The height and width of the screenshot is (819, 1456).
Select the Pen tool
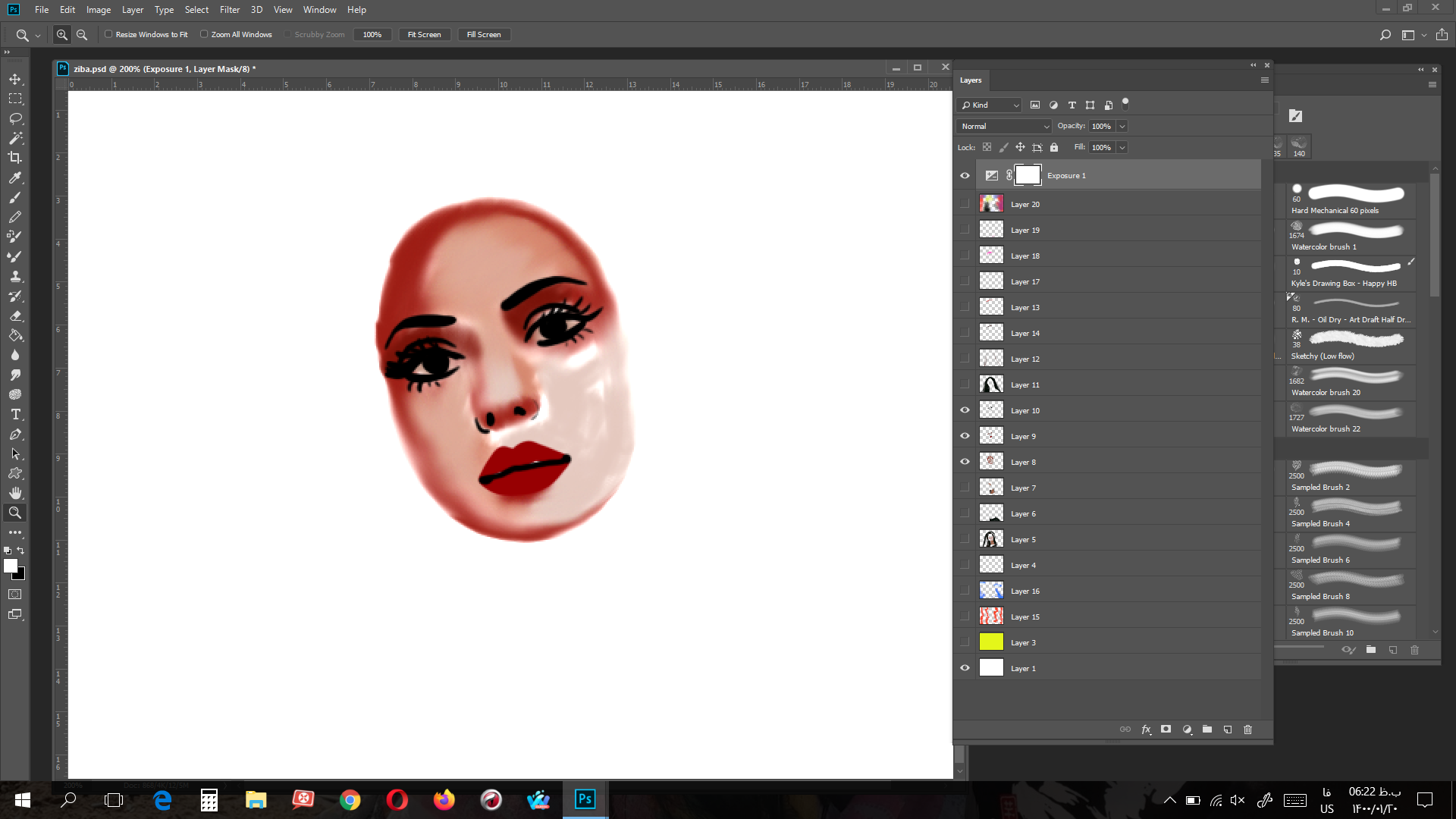point(15,435)
